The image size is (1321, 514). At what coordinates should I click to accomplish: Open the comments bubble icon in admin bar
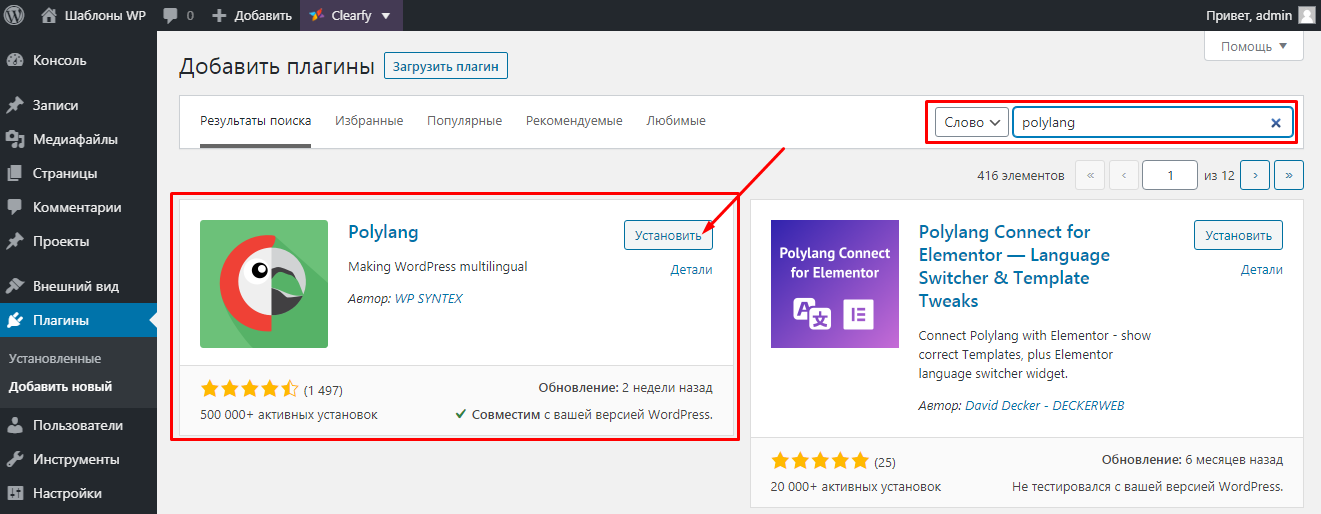tap(169, 15)
